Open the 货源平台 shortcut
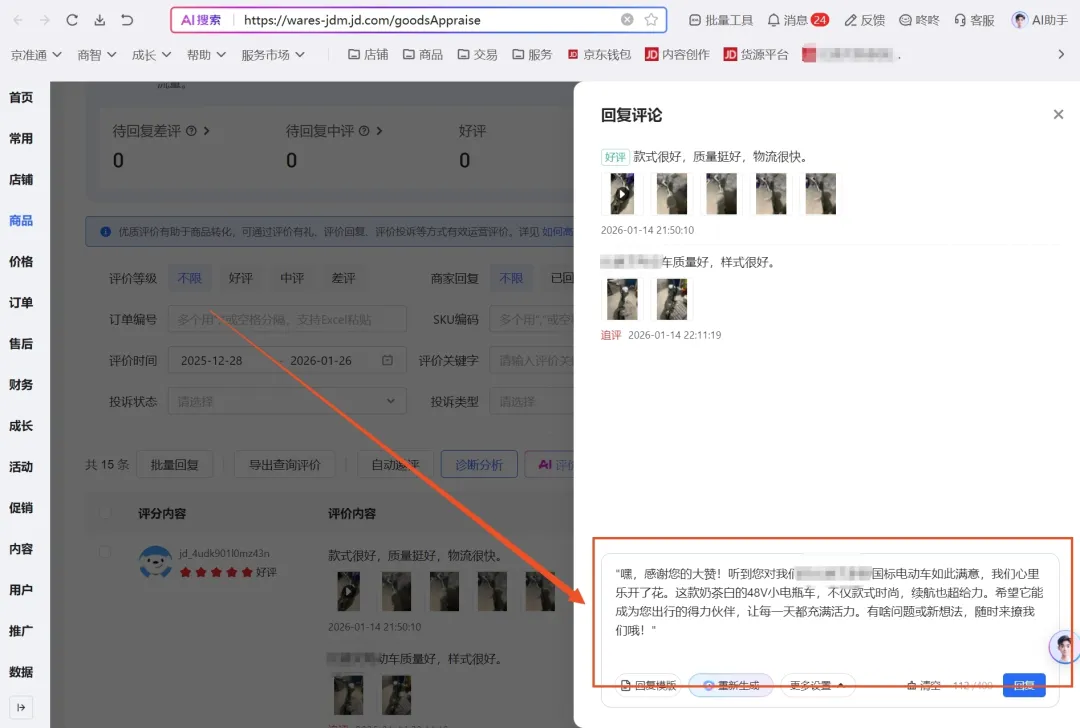Viewport: 1080px width, 728px height. point(756,54)
